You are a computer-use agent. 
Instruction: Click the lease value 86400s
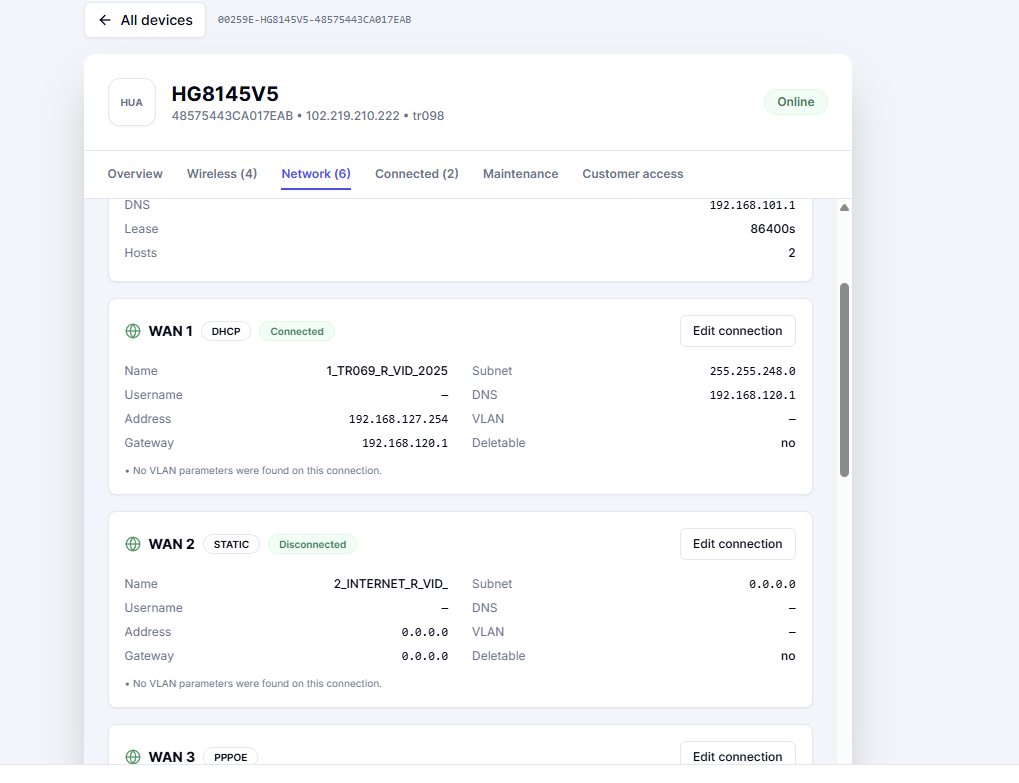click(x=773, y=229)
